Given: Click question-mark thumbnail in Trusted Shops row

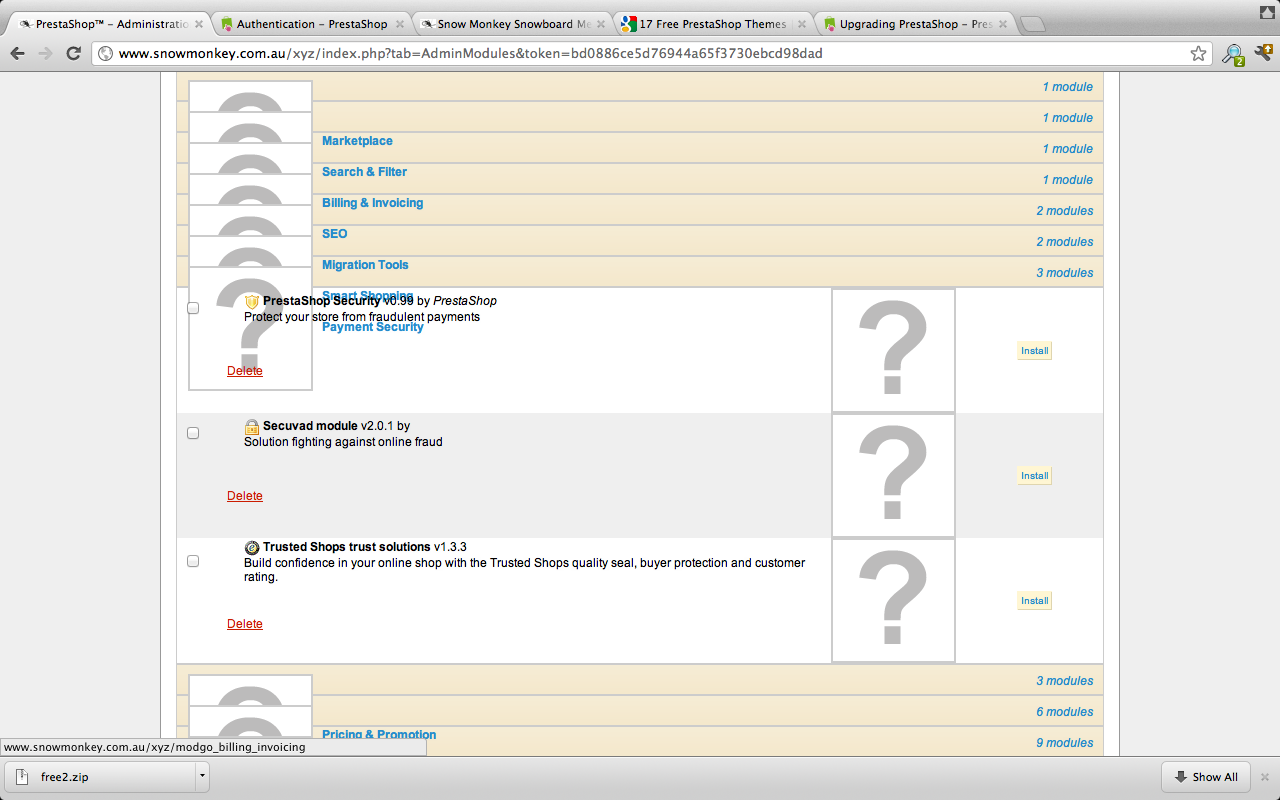Looking at the screenshot, I should pyautogui.click(x=893, y=600).
